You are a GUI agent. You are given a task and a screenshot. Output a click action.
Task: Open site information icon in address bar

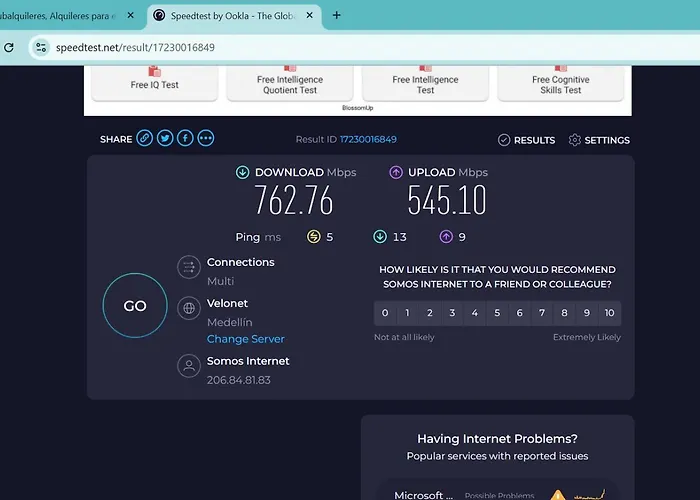(41, 47)
